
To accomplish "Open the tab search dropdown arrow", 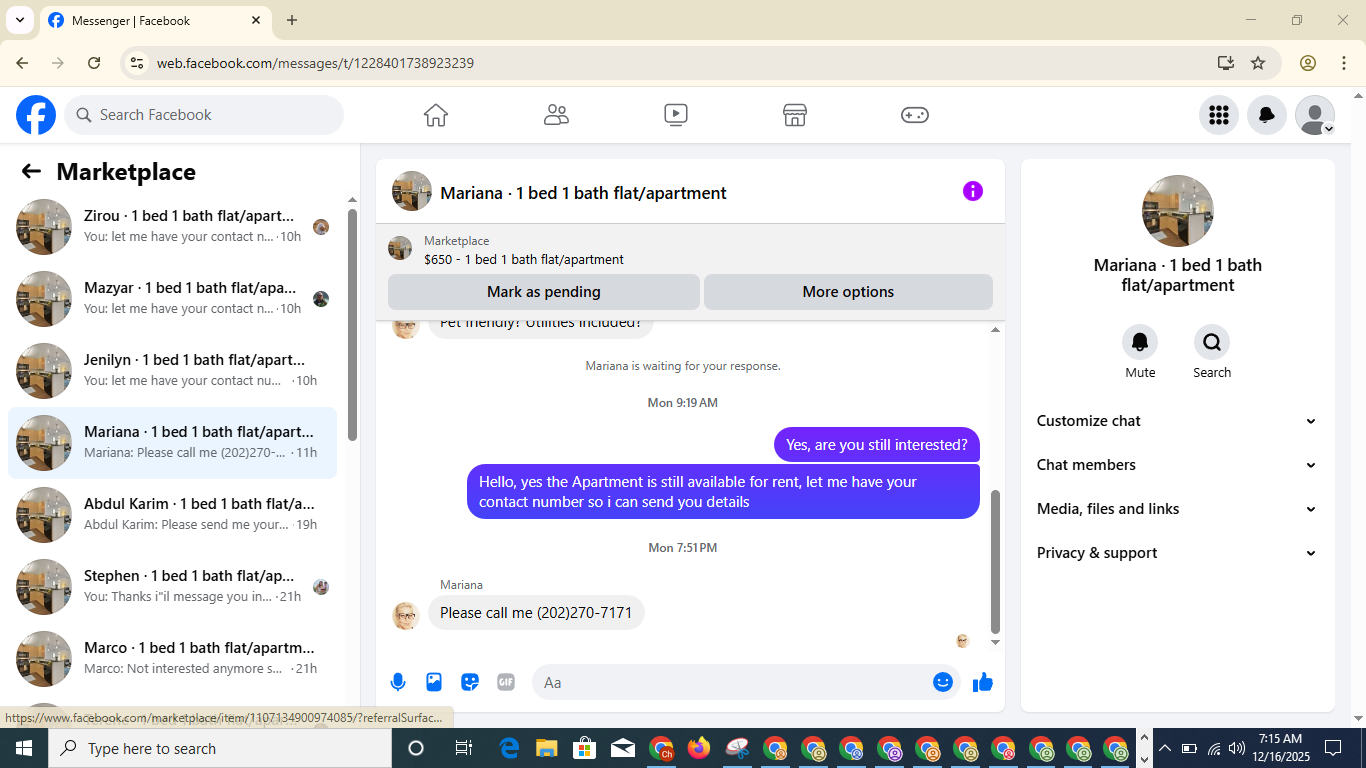I will (x=19, y=20).
